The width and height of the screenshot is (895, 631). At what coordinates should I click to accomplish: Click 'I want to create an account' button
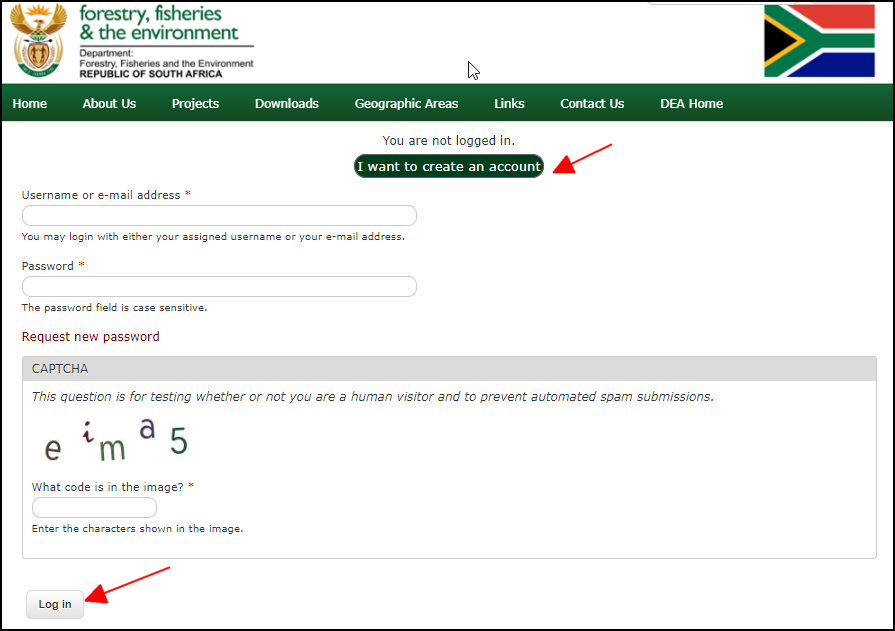click(x=449, y=167)
